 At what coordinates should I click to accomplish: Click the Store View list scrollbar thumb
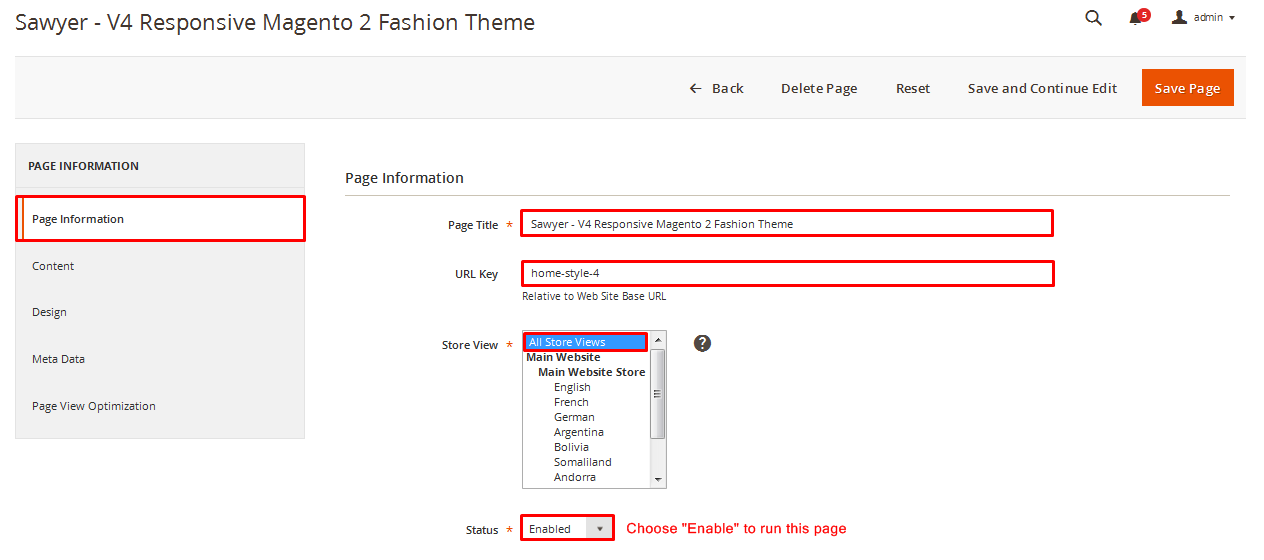[x=657, y=393]
